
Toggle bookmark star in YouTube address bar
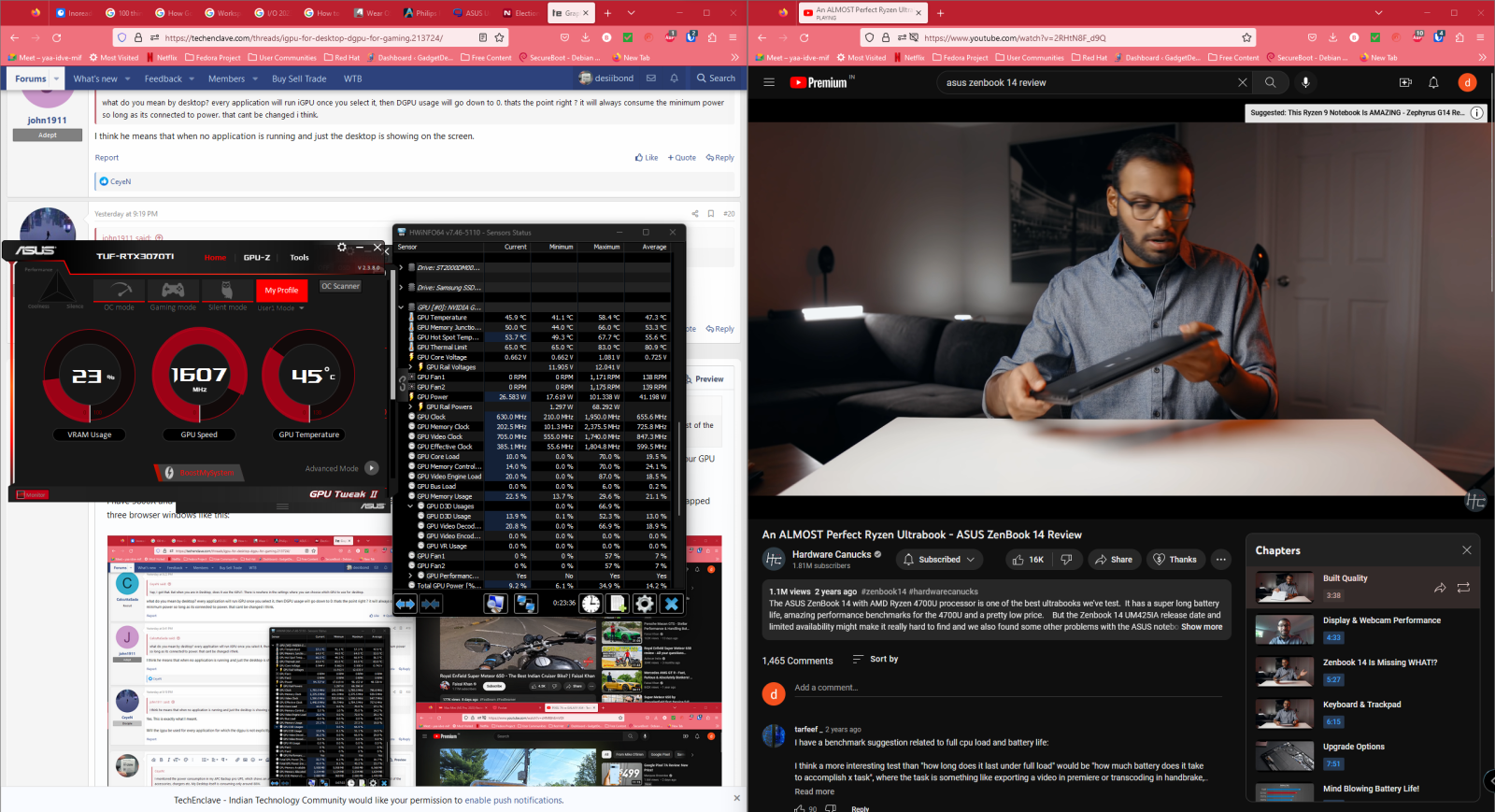pos(1246,37)
